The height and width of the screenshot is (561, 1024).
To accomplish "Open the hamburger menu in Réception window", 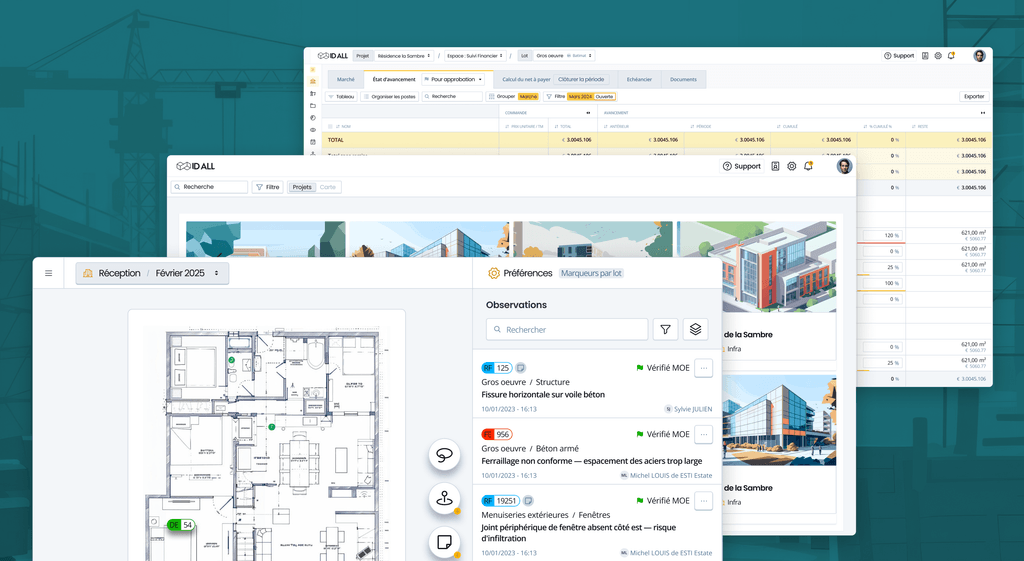I will [48, 273].
